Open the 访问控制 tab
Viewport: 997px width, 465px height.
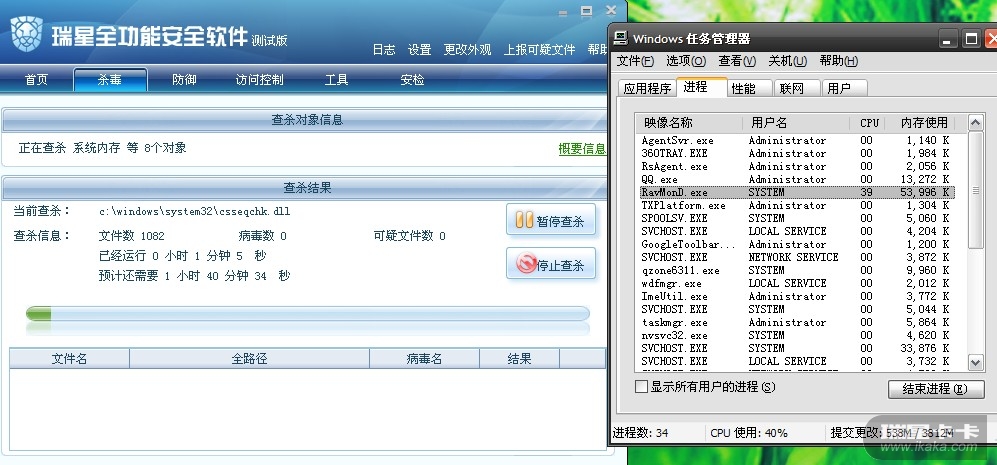click(259, 80)
